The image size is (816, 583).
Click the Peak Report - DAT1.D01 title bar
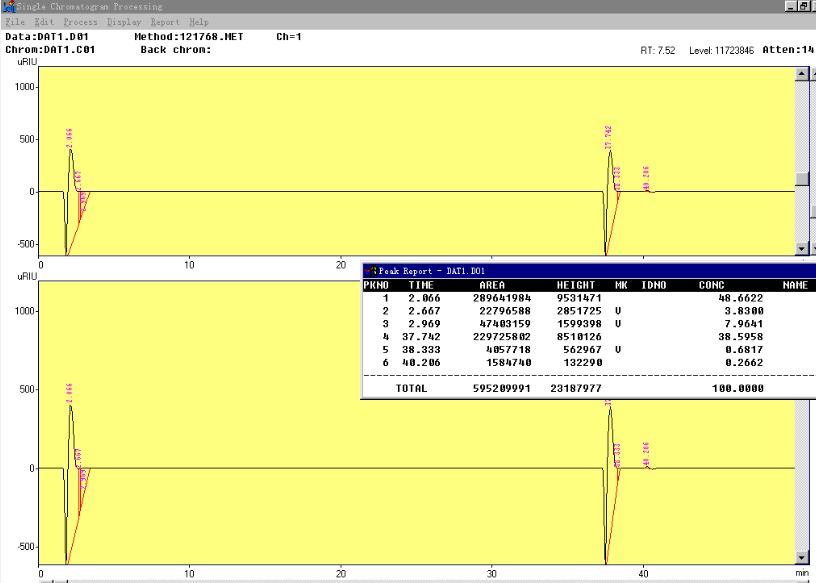(589, 271)
